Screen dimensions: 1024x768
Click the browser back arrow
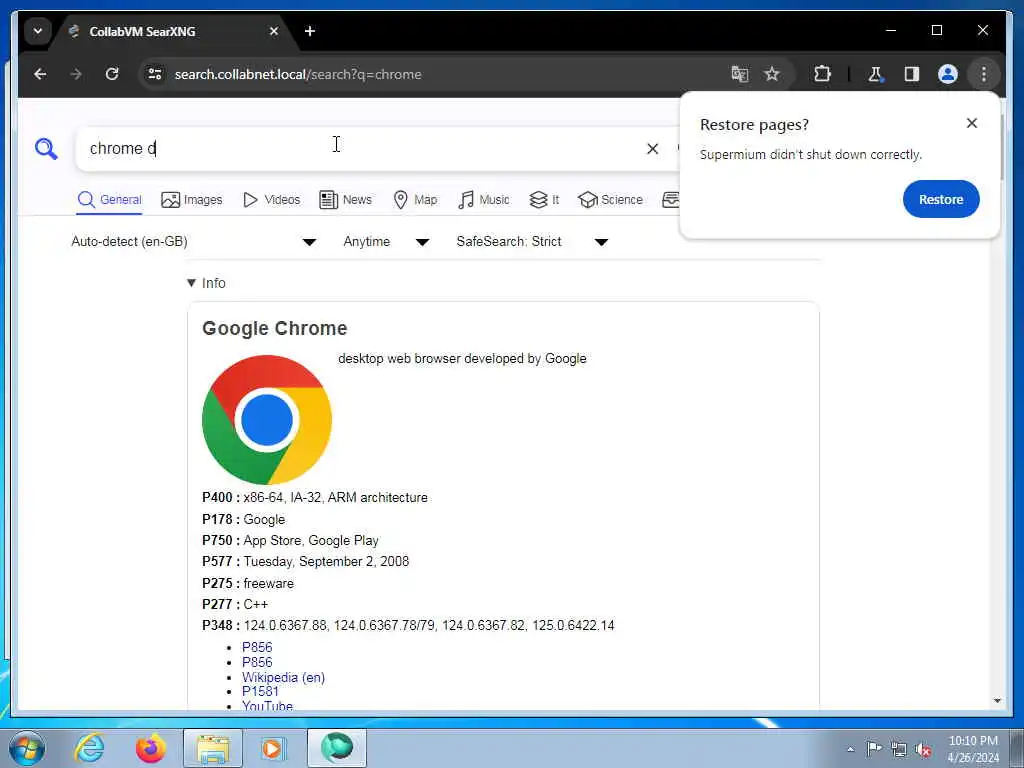(40, 74)
